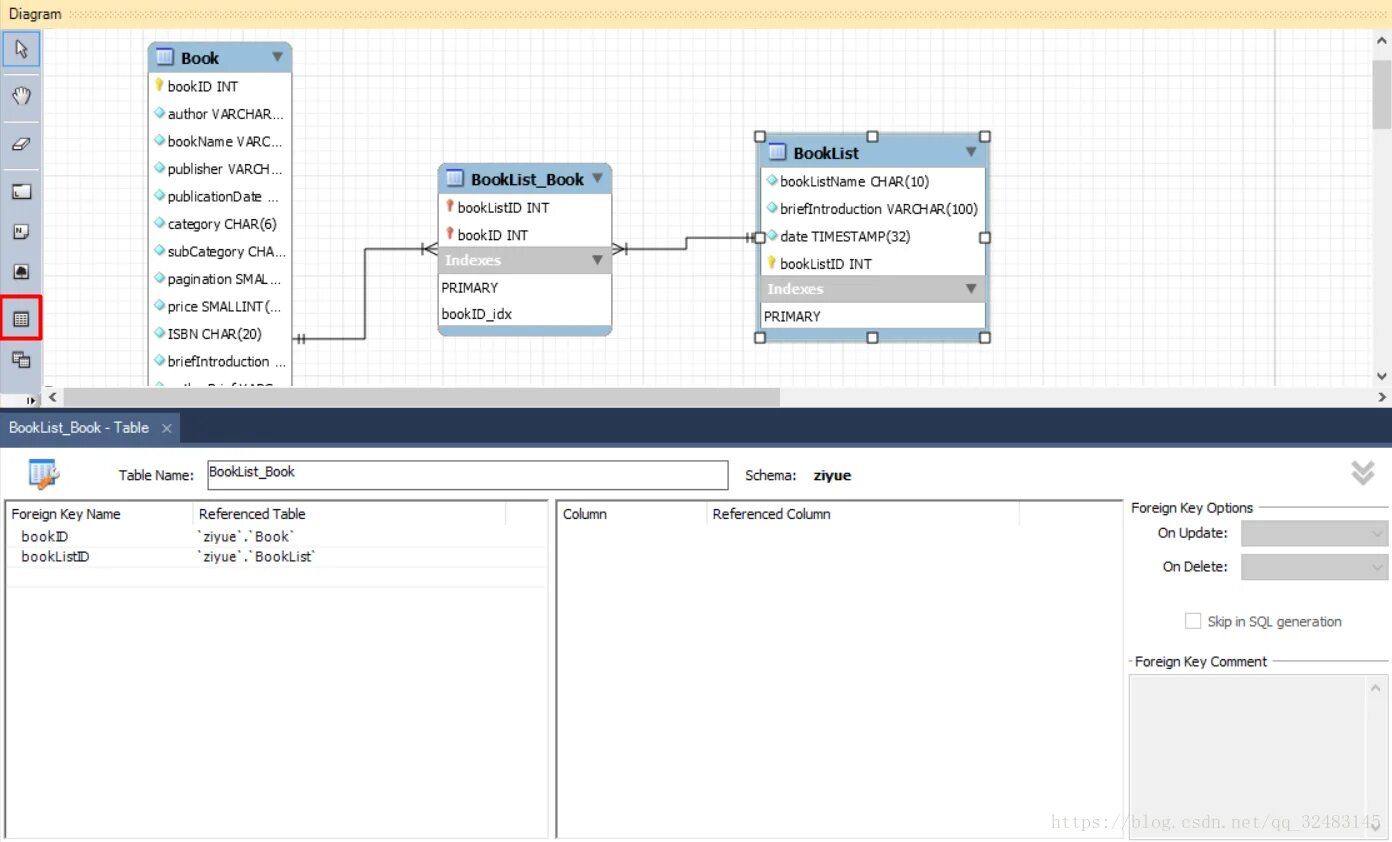Click the bookID_idx index row
This screenshot has height=842, width=1392.
pos(525,314)
